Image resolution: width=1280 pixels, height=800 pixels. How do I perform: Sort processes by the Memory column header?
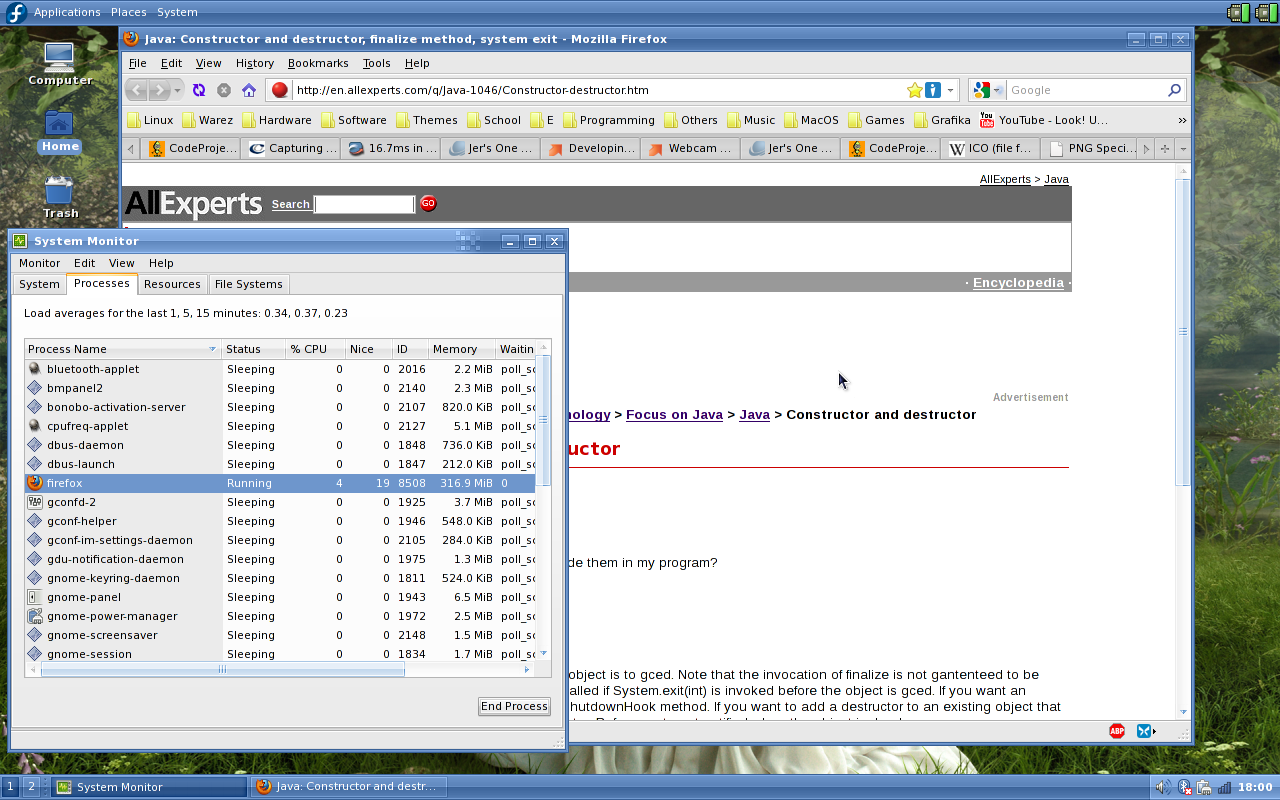tap(455, 349)
